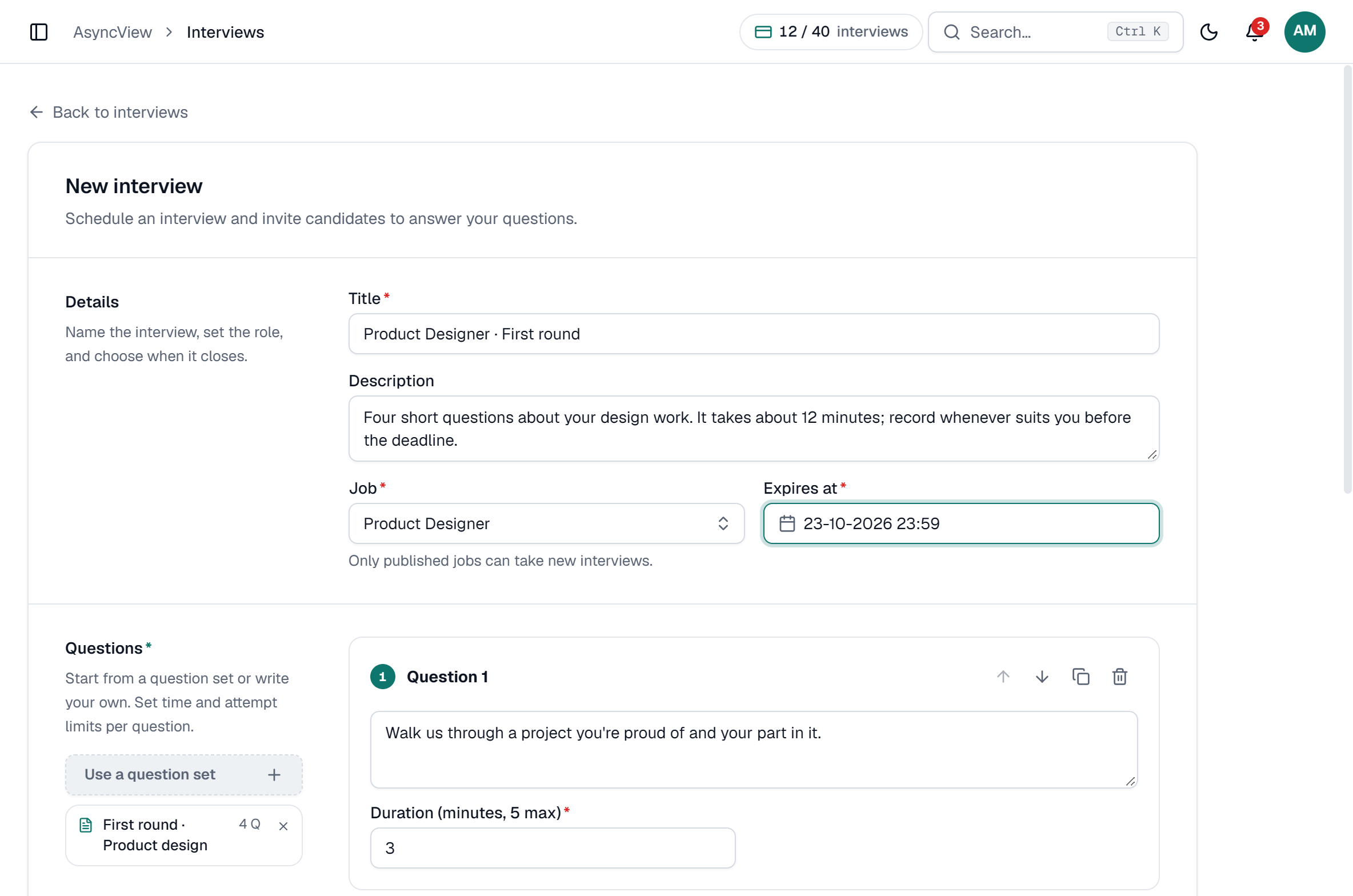Screen dimensions: 1353x896
Task: Open the AM user avatar menu
Action: click(x=1304, y=32)
